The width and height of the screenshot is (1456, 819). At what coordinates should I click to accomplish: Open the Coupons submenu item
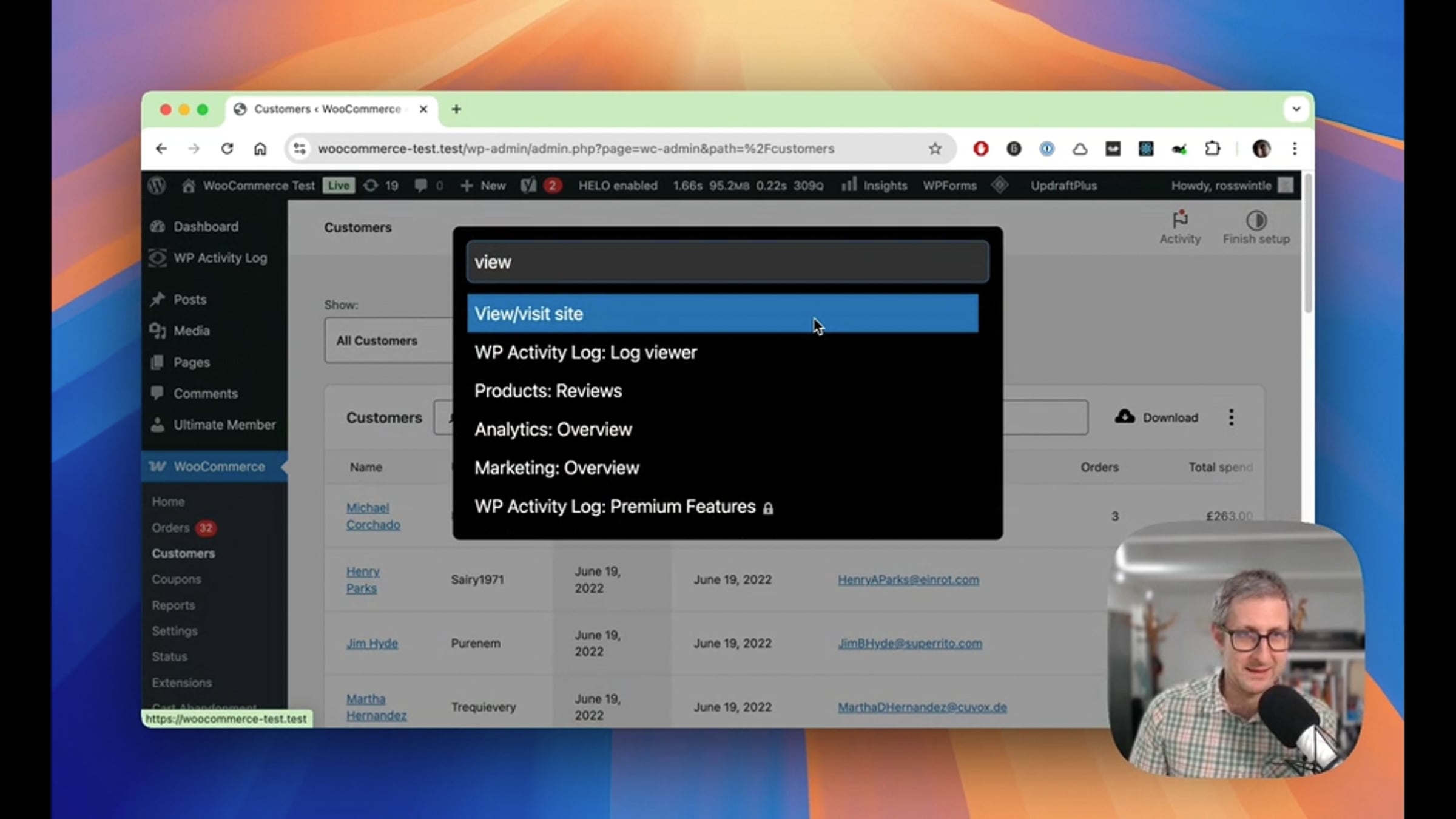coord(177,579)
